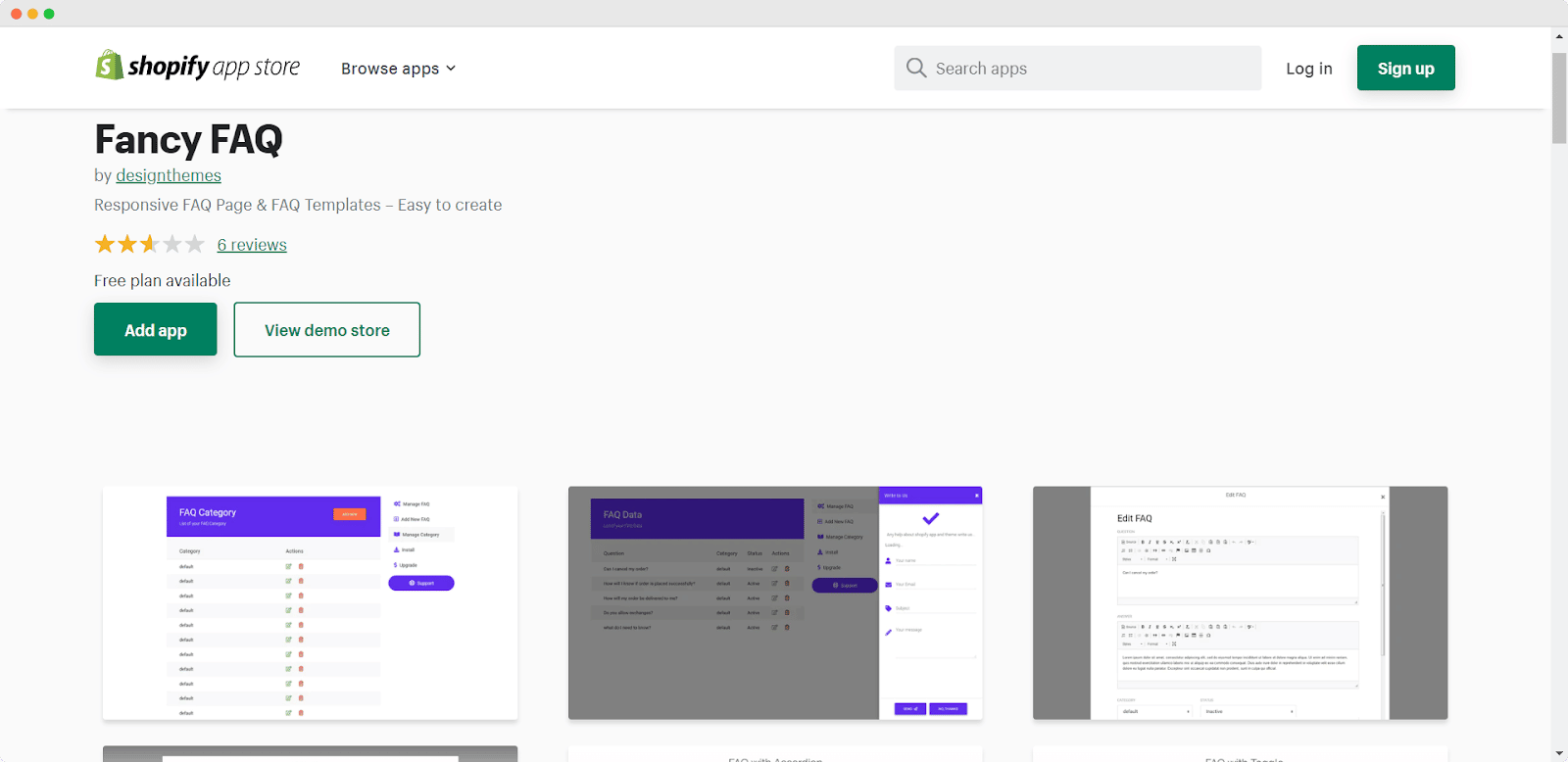1568x762 pixels.
Task: Click the 'Free plan available' text
Action: coord(163,280)
